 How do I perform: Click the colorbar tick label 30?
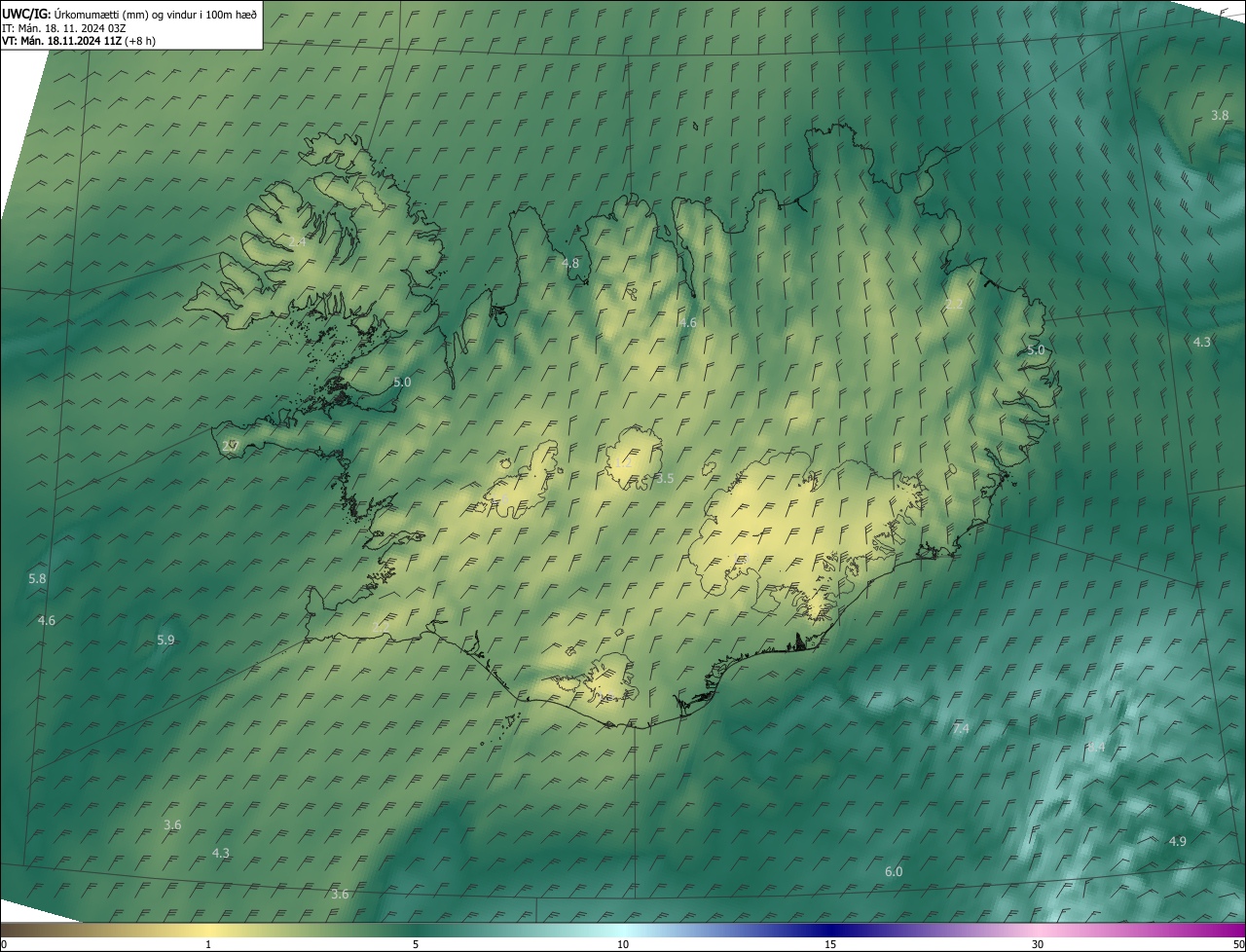(x=1038, y=944)
